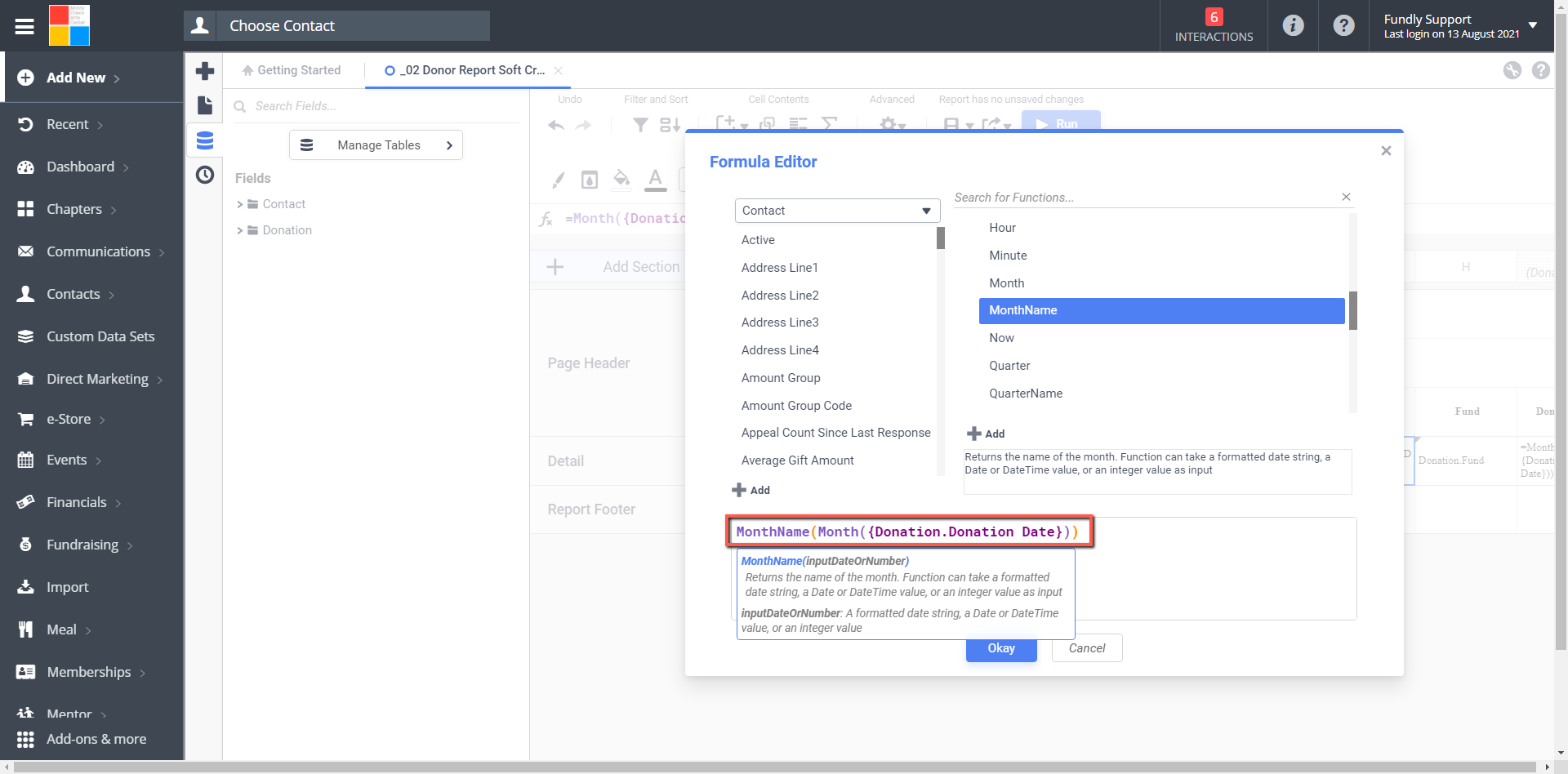Open the Filter funnel icon
The width and height of the screenshot is (1568, 774).
[x=641, y=125]
